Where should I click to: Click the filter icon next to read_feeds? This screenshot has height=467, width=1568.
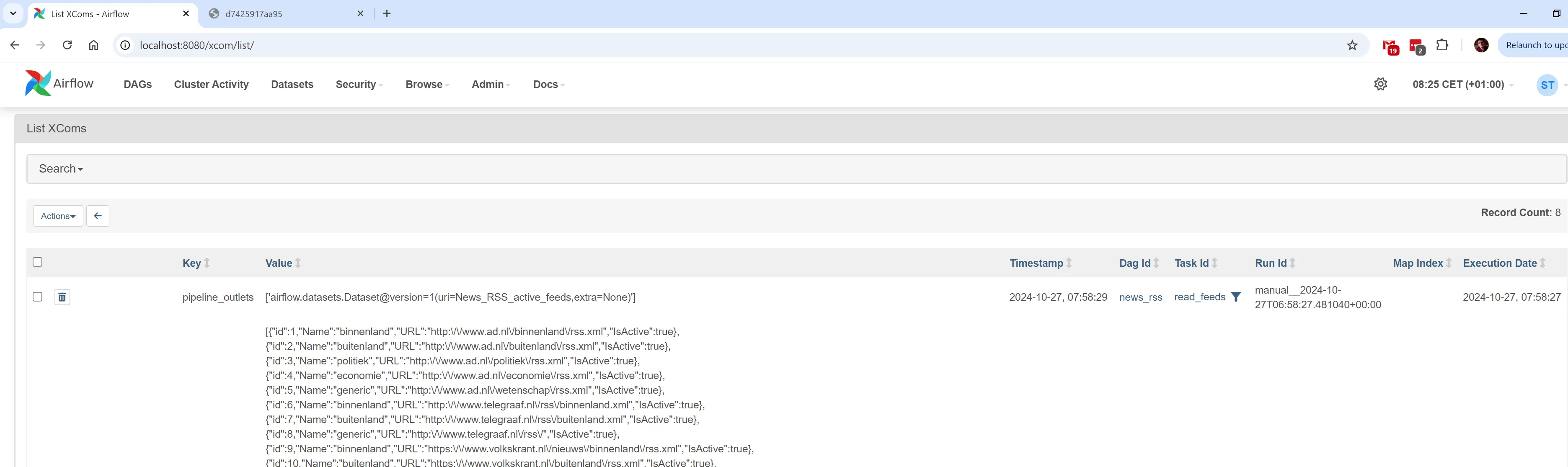point(1236,297)
